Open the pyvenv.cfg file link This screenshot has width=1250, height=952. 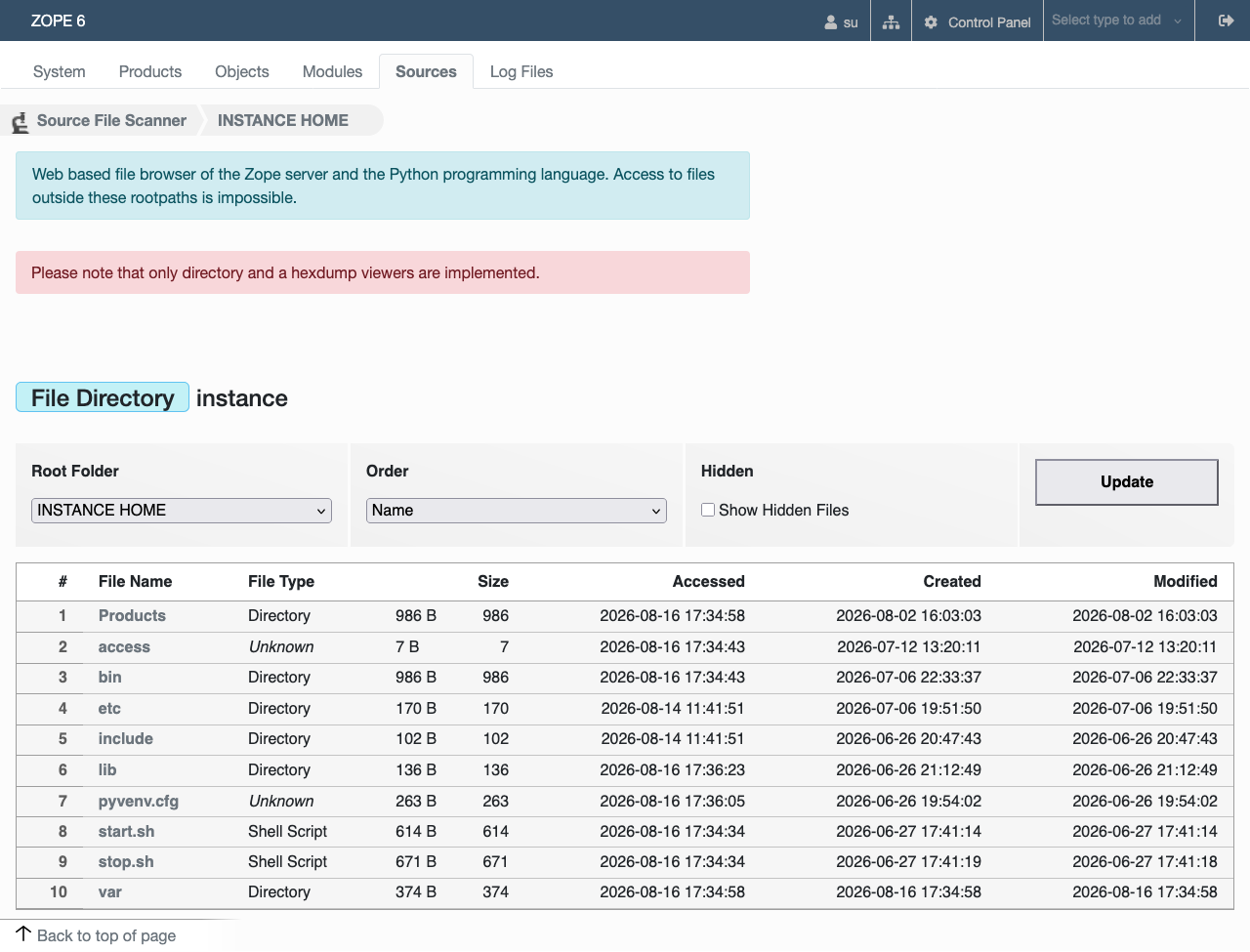tap(139, 802)
